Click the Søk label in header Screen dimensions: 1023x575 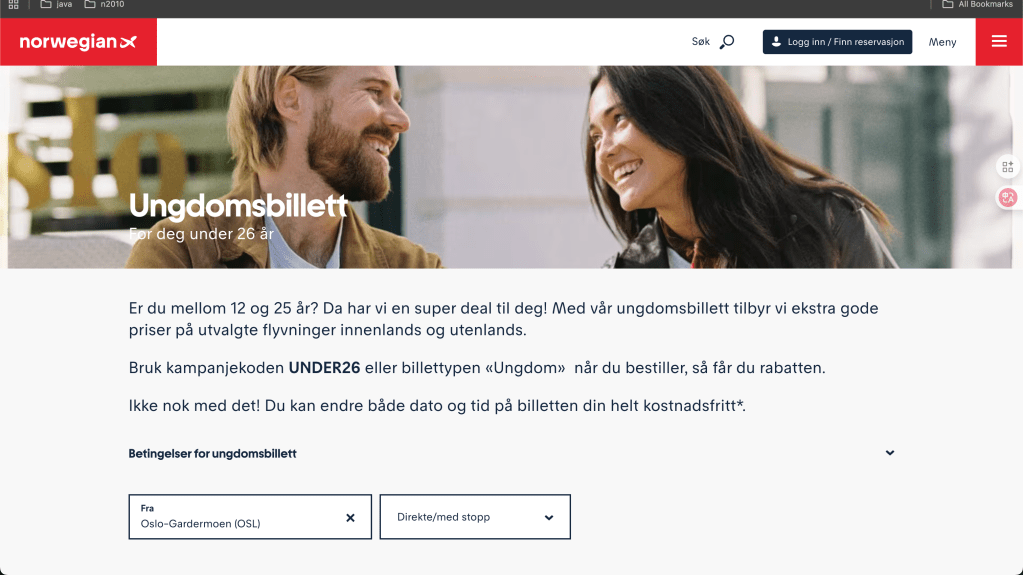click(x=700, y=42)
